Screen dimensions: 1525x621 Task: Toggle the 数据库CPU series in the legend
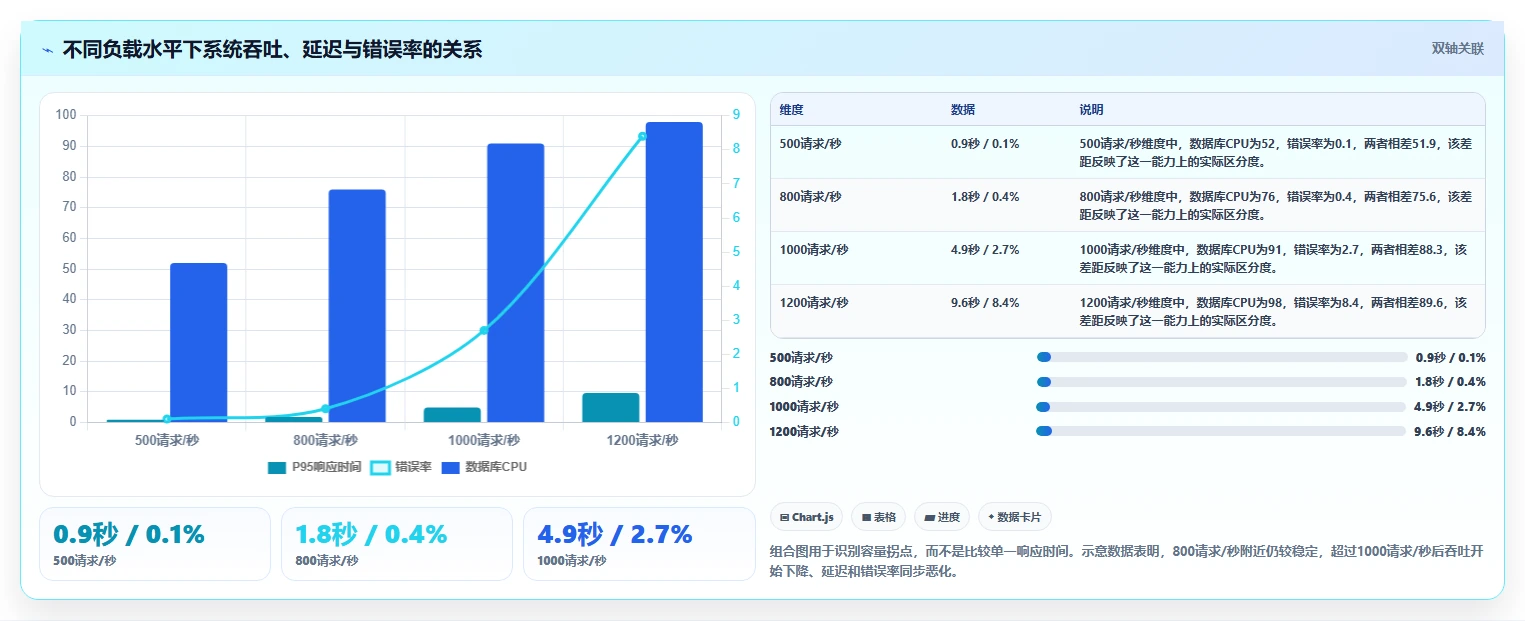pyautogui.click(x=483, y=467)
